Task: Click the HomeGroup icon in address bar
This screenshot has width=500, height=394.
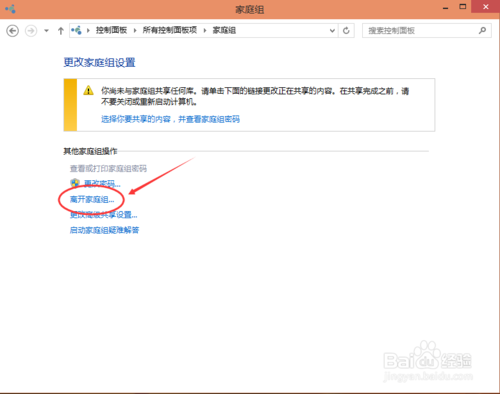Action: pos(76,30)
